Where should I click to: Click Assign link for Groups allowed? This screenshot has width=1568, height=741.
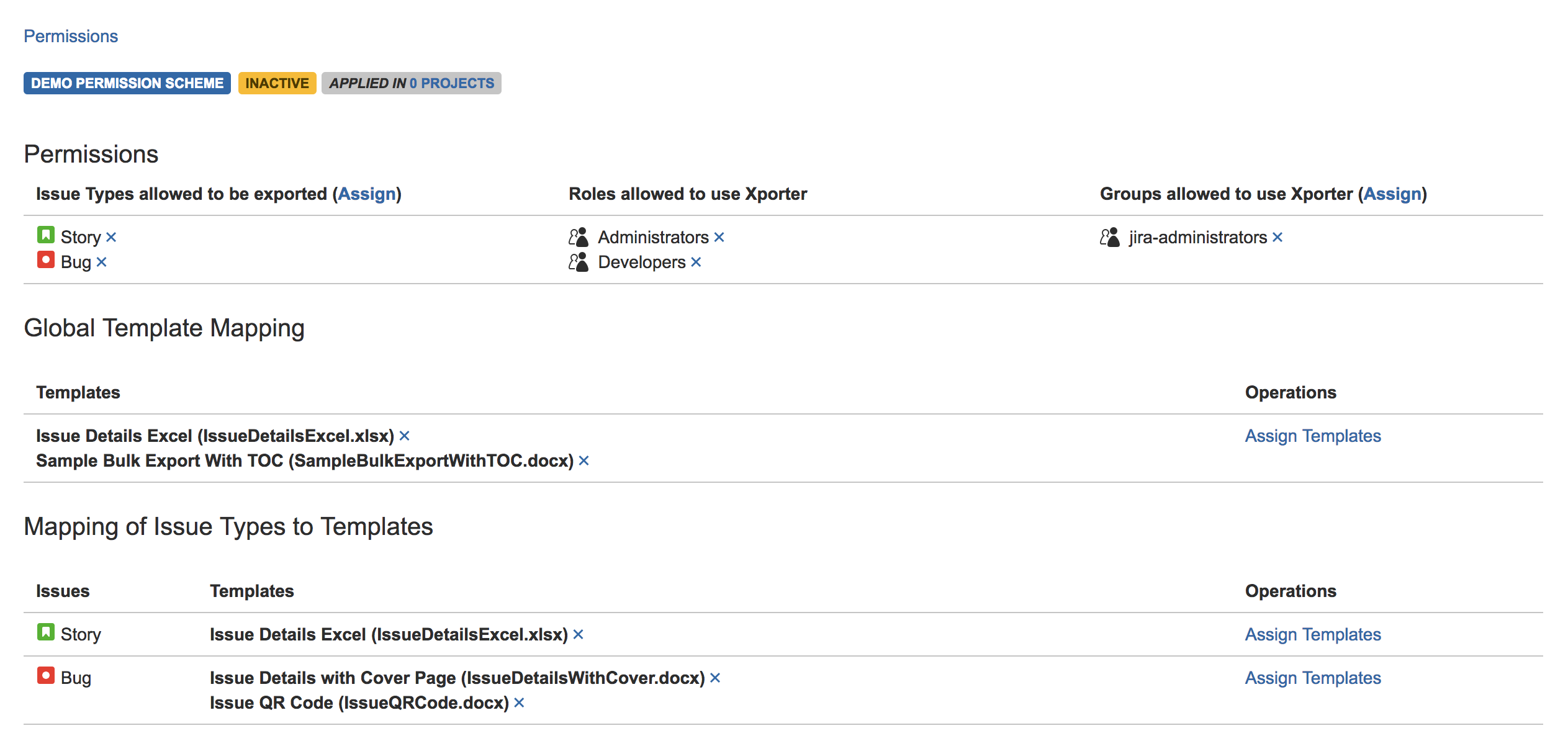[x=1392, y=194]
